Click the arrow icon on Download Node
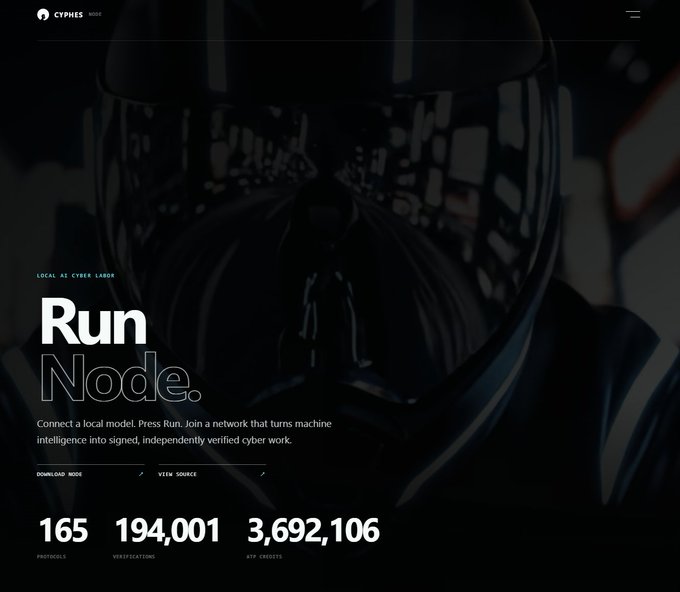The height and width of the screenshot is (592, 680). [141, 474]
